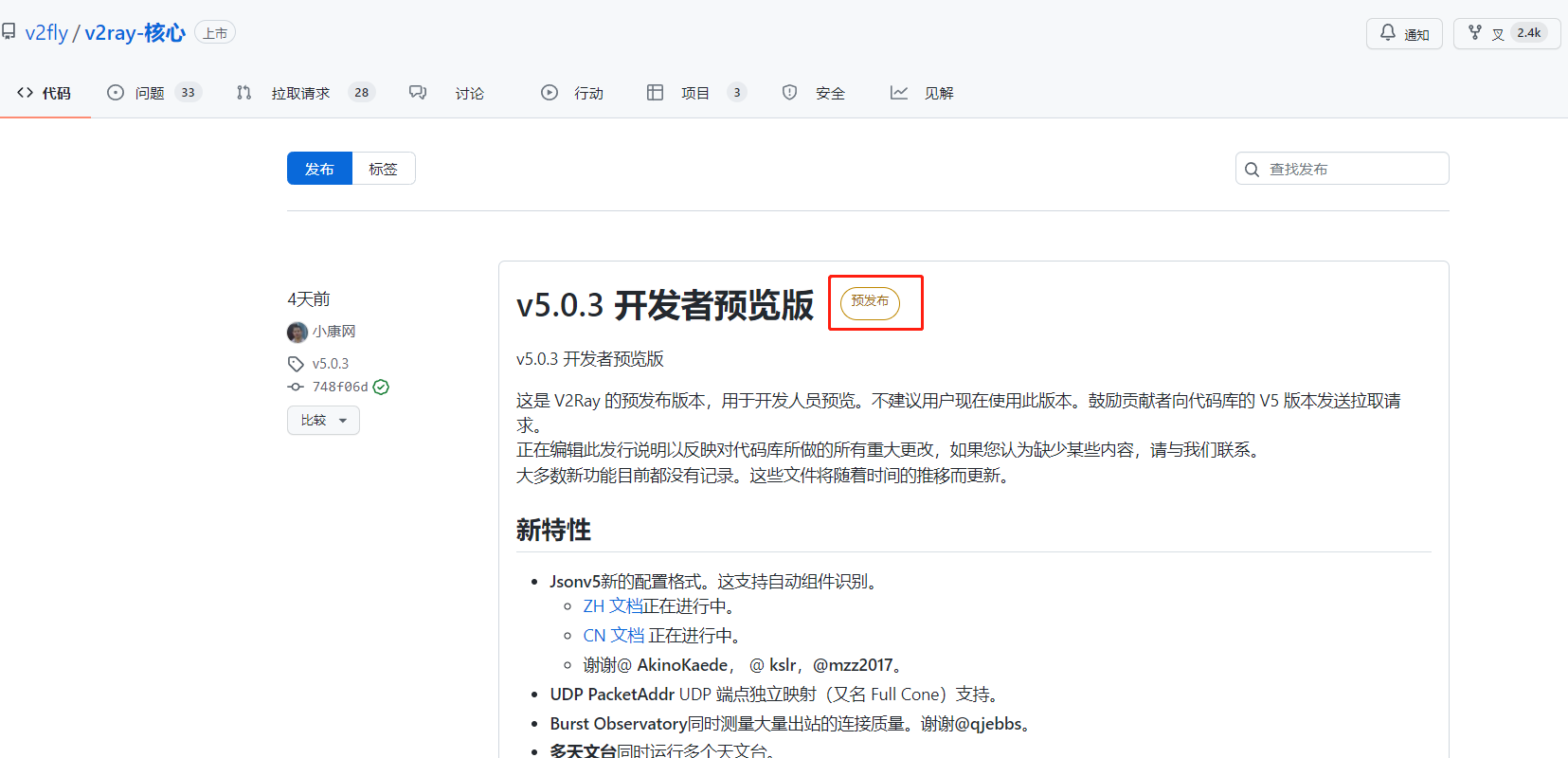
Task: Open the 讨论 tab
Action: [446, 93]
